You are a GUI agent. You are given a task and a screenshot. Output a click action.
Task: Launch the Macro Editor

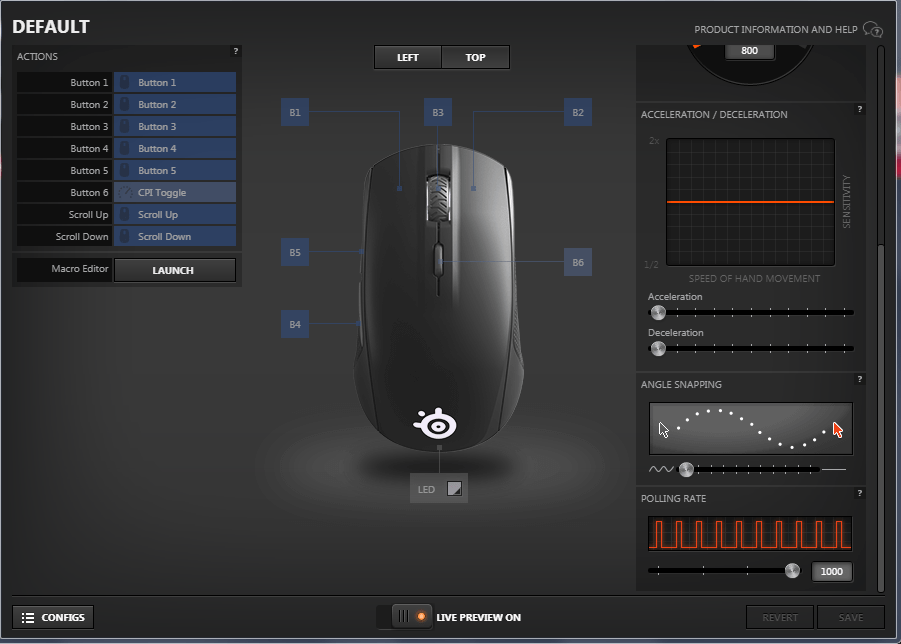(175, 270)
